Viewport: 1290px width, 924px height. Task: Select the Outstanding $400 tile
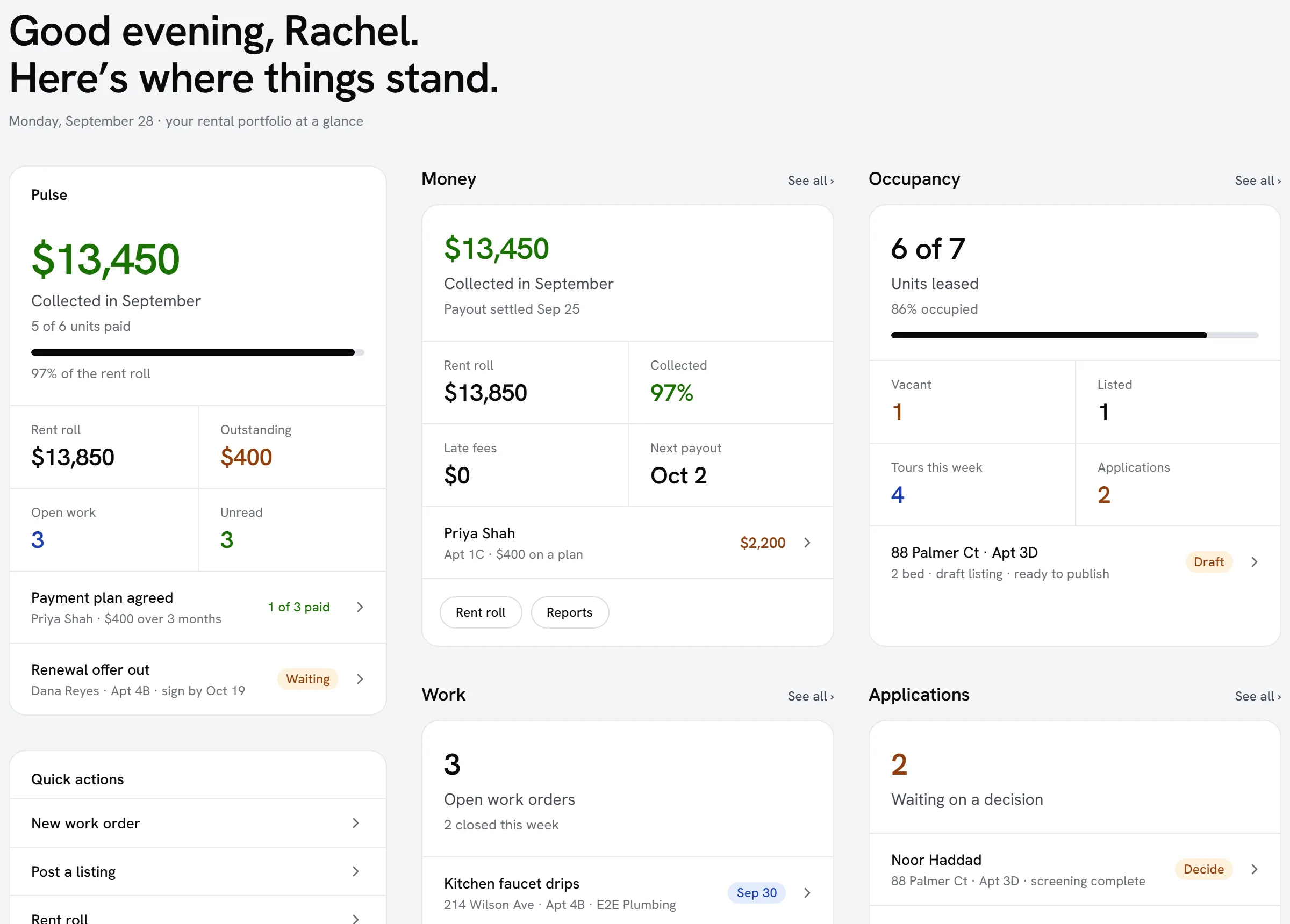tap(292, 447)
